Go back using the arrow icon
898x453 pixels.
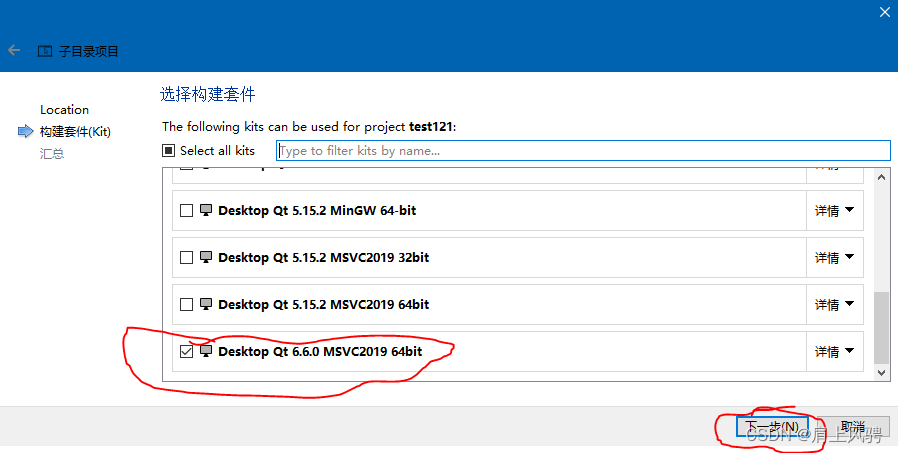pos(14,50)
